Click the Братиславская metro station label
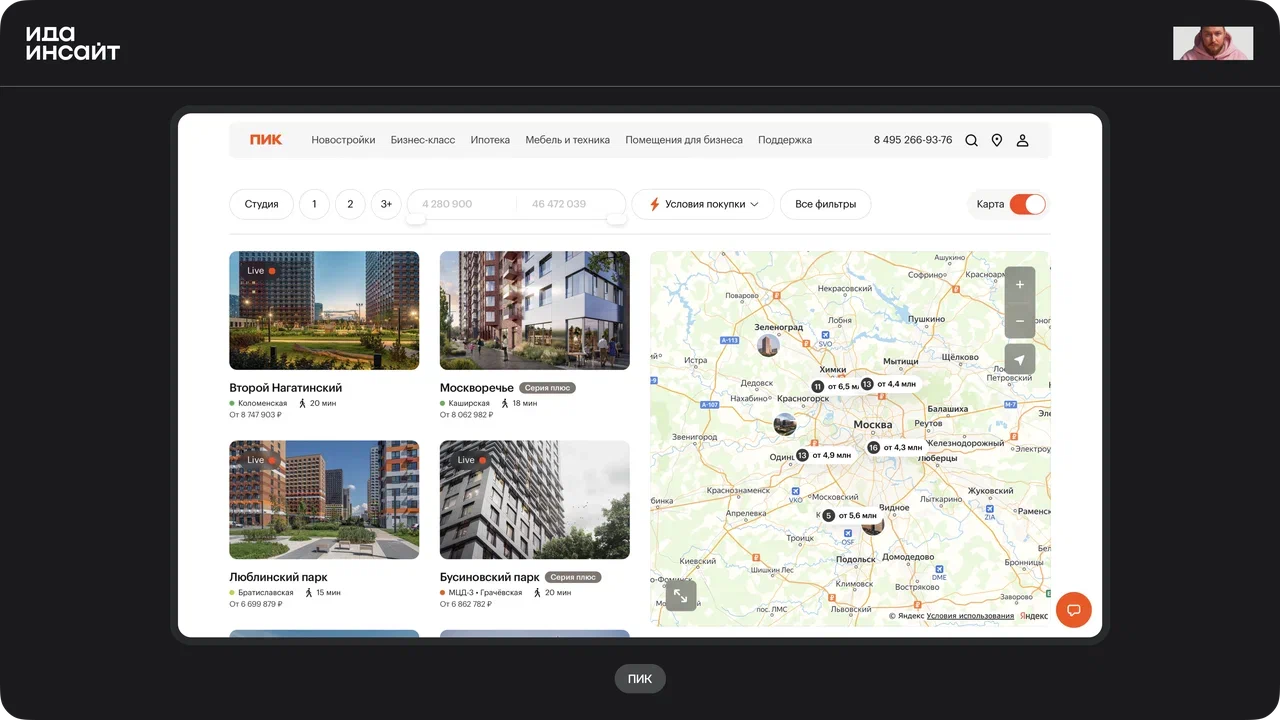 coord(265,593)
